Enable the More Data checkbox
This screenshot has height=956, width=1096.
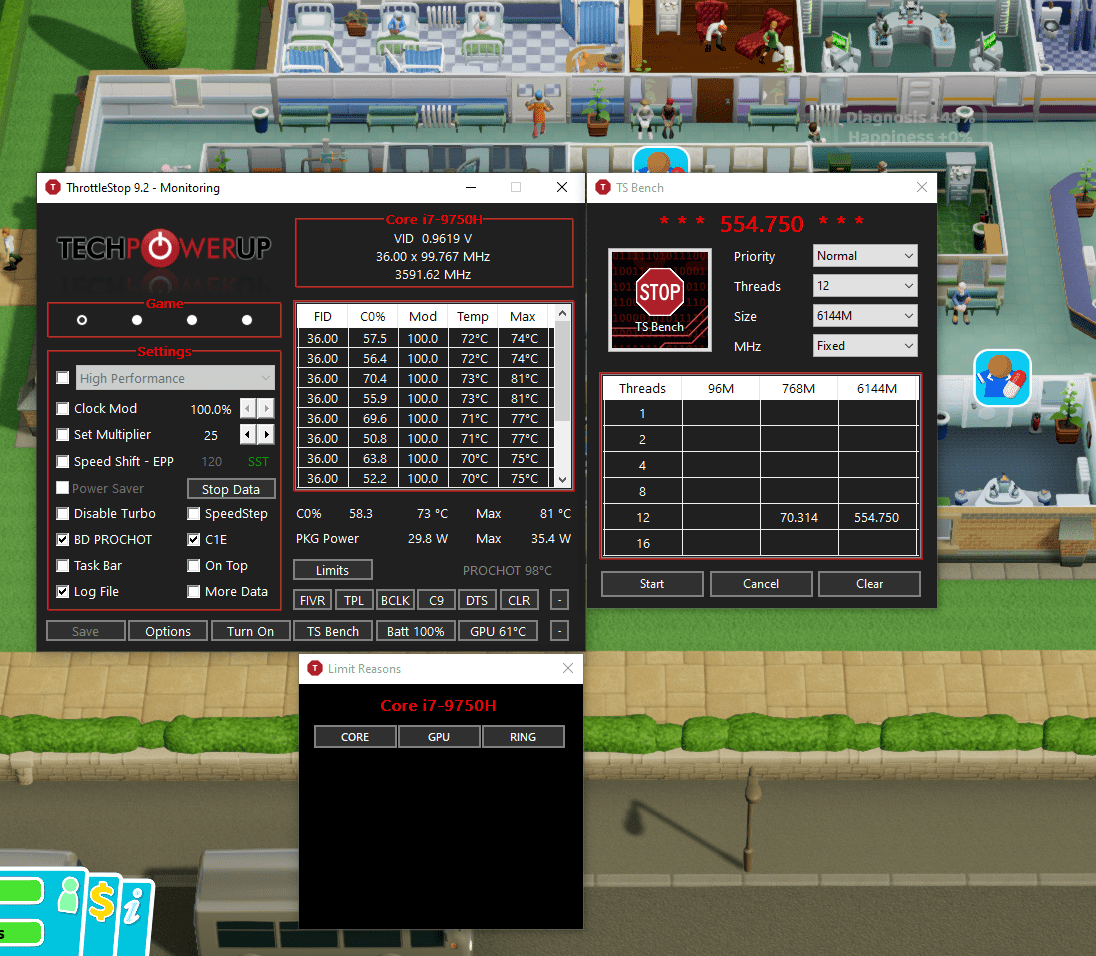point(194,591)
